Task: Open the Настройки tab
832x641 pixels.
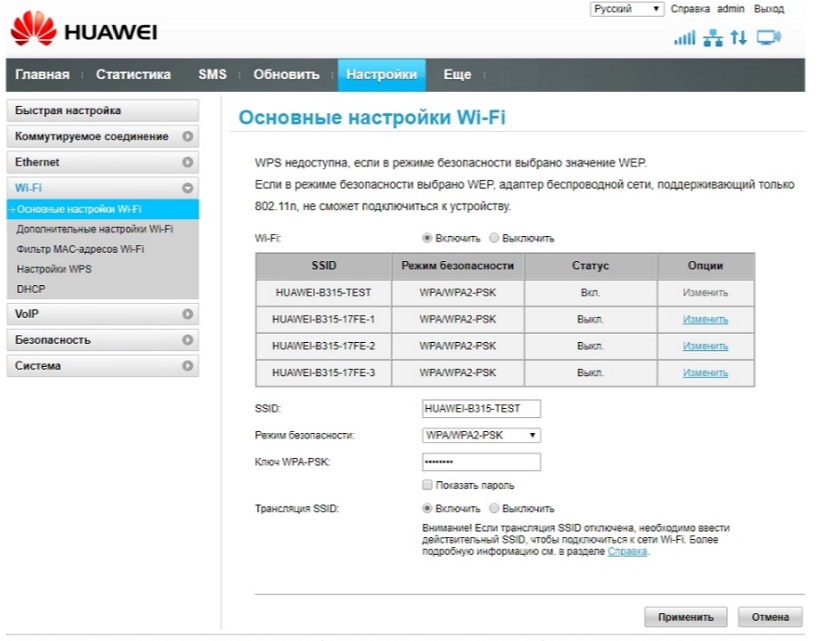Action: [x=382, y=75]
